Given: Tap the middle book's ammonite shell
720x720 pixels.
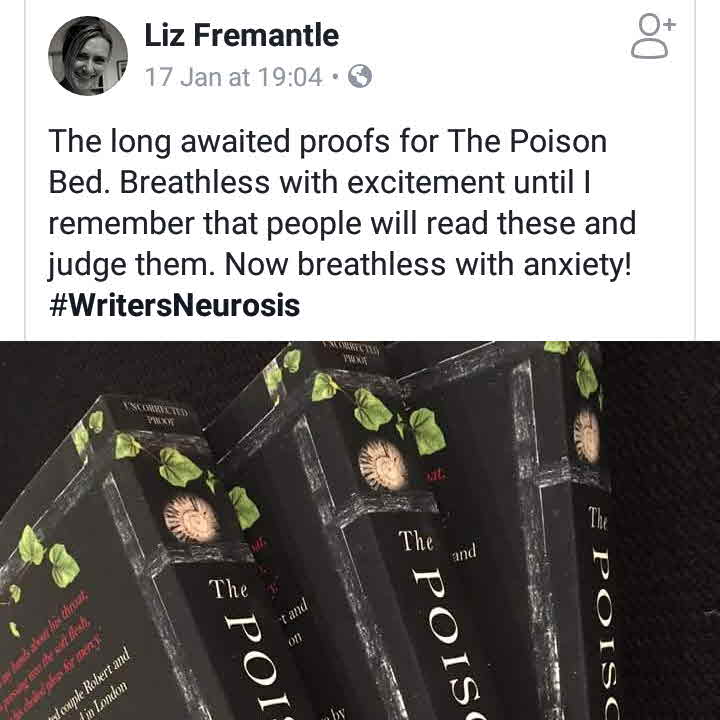Looking at the screenshot, I should click(382, 464).
